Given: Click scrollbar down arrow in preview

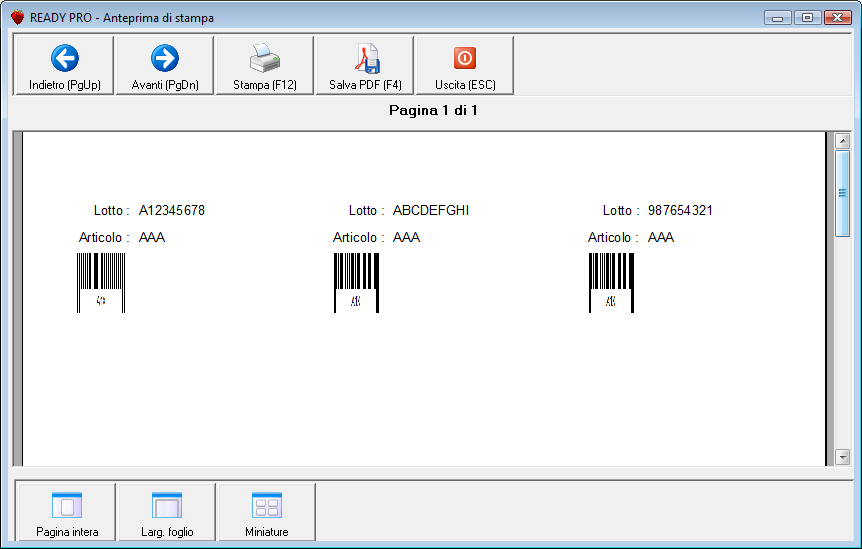Looking at the screenshot, I should tap(842, 457).
